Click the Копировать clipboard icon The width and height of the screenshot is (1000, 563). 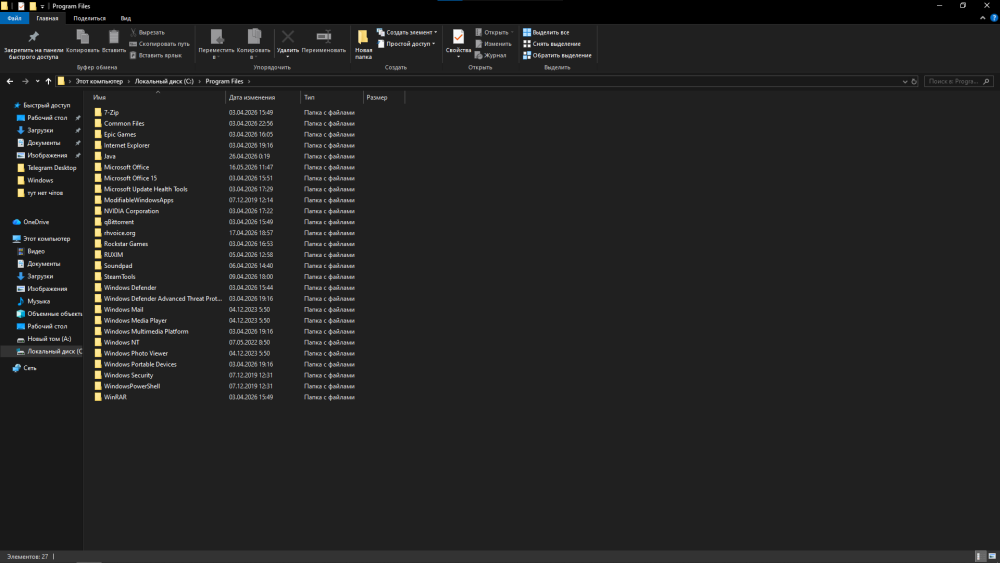82,41
